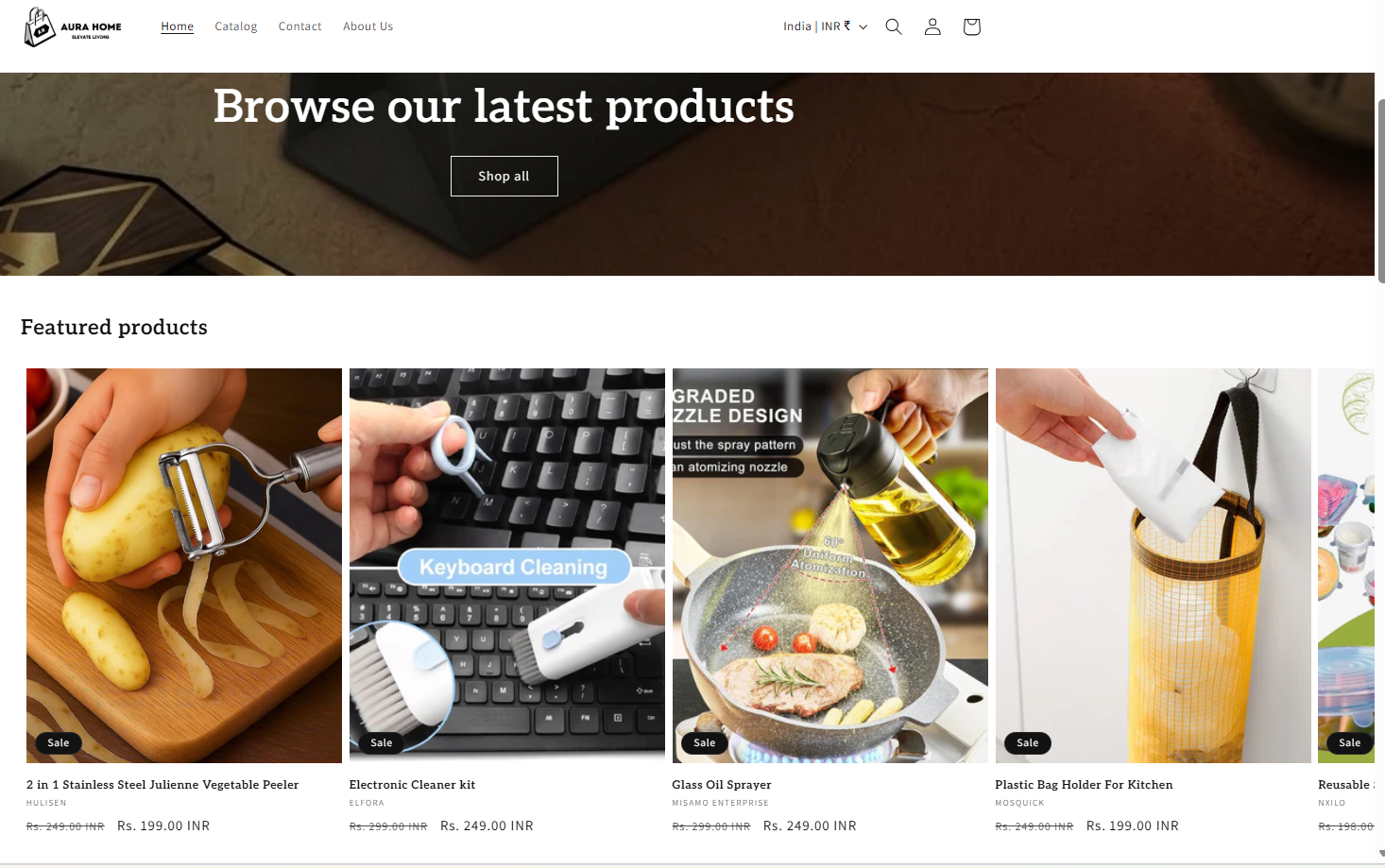Click the chevron beside INR ₹
This screenshot has height=868, width=1385.
tap(863, 26)
